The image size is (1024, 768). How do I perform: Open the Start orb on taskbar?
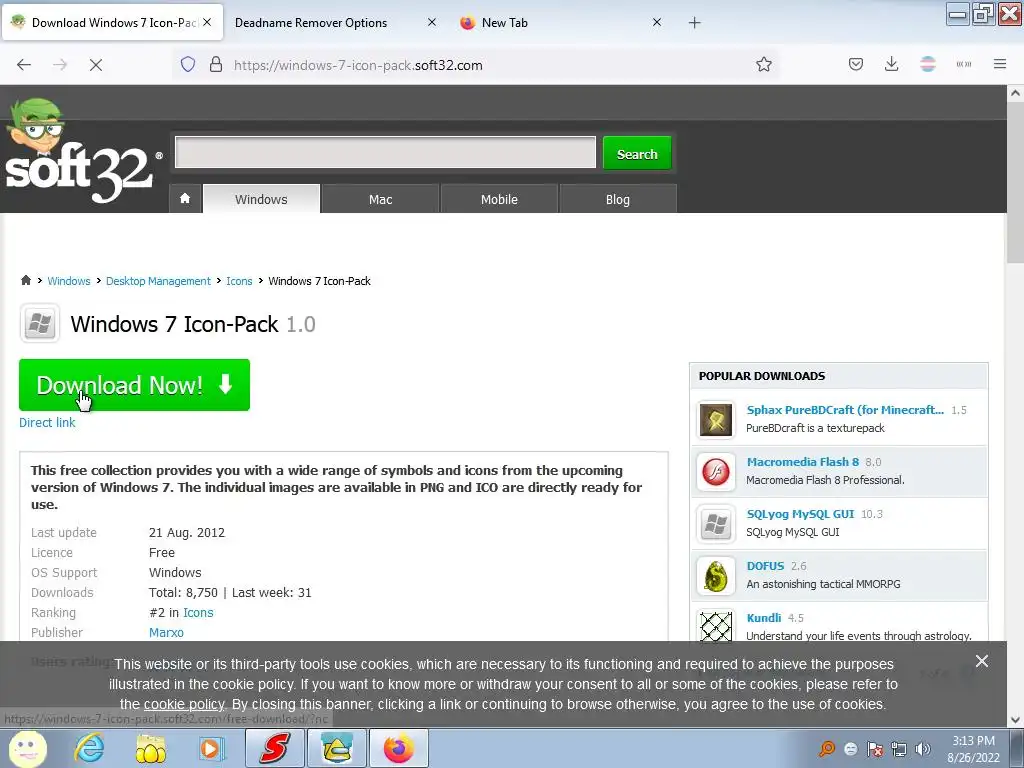(27, 748)
